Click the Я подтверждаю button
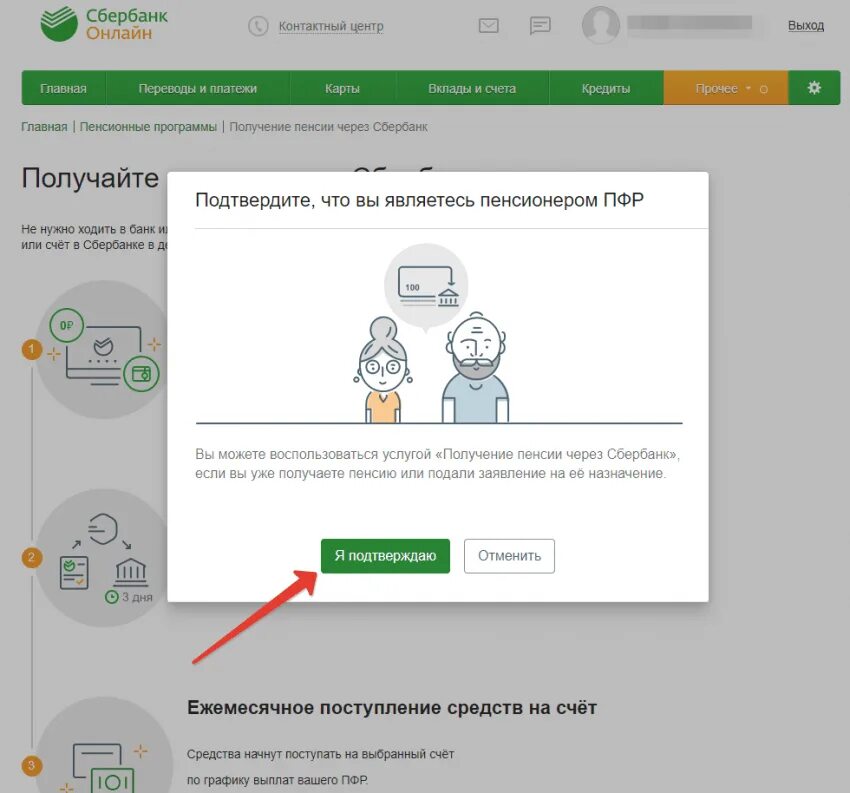Viewport: 850px width, 793px height. pyautogui.click(x=385, y=556)
